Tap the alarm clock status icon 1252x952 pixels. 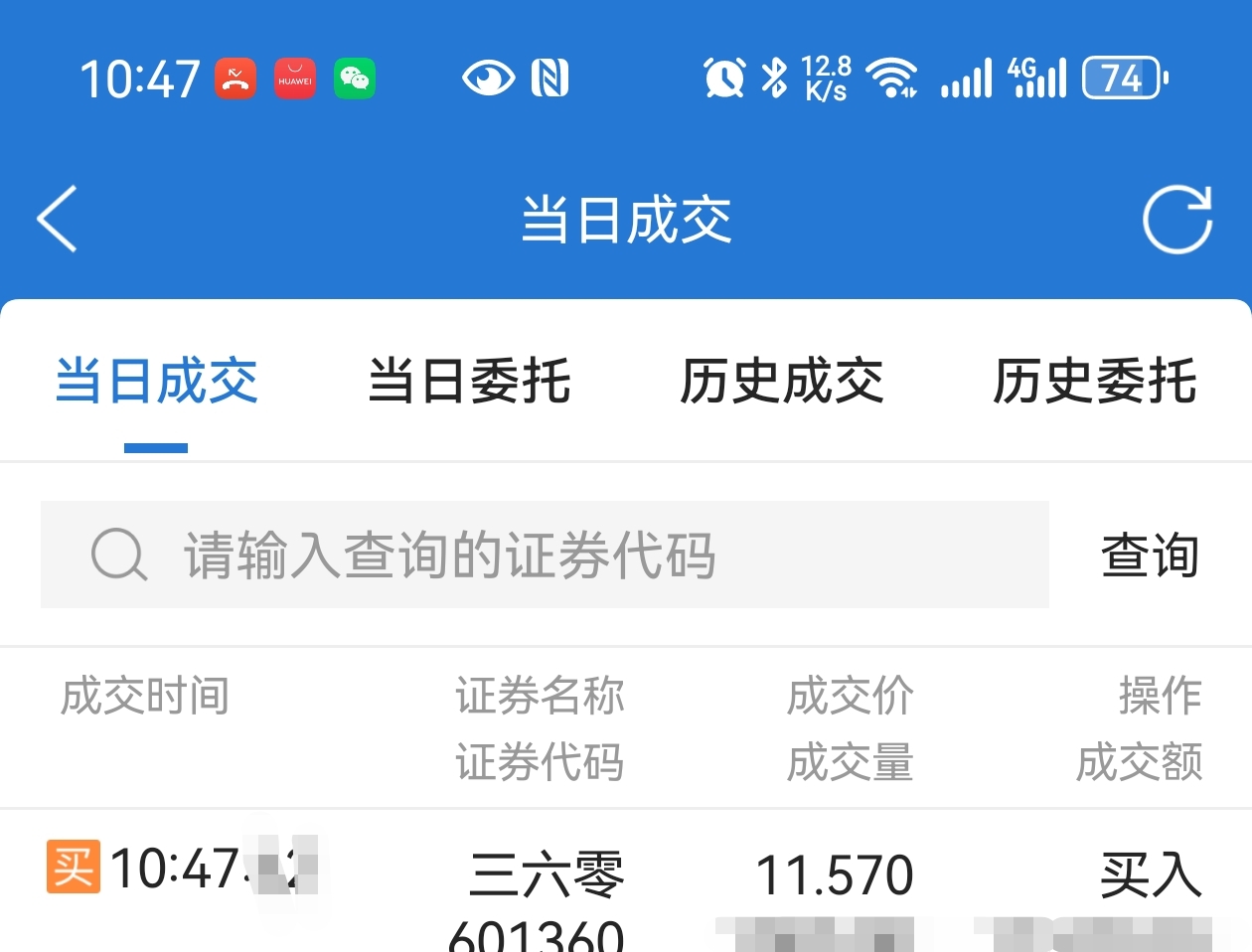click(x=724, y=78)
